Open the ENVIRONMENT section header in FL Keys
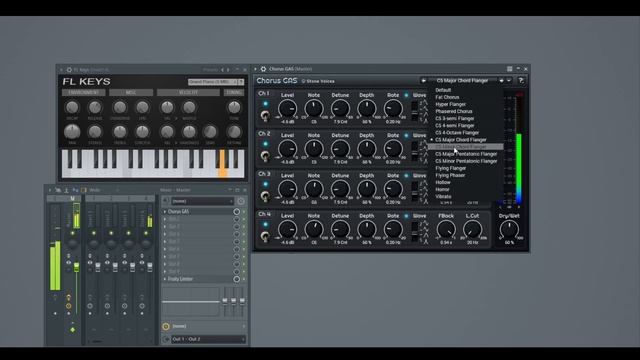 (84, 93)
